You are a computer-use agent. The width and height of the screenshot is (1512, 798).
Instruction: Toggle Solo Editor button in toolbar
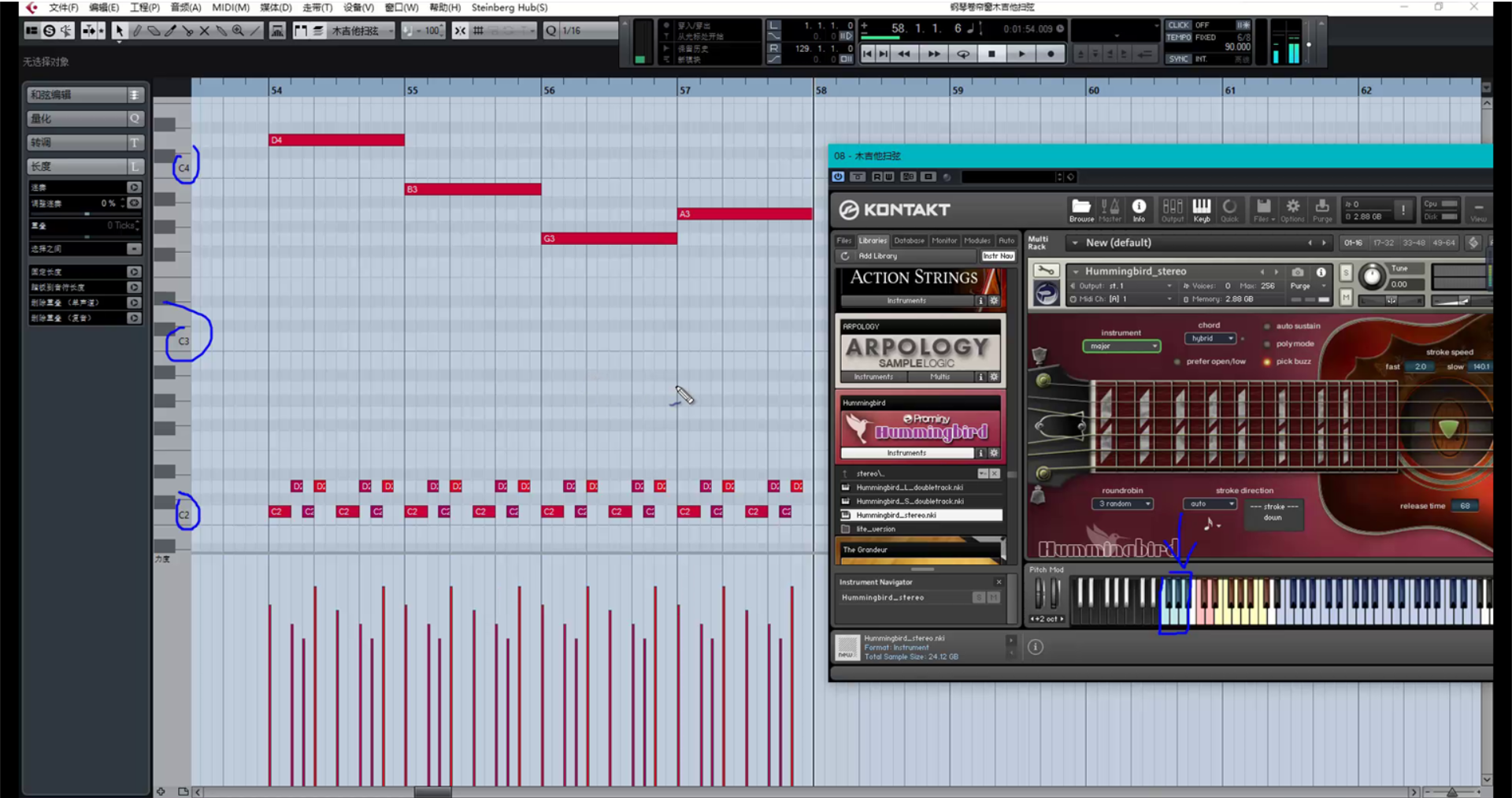[49, 31]
